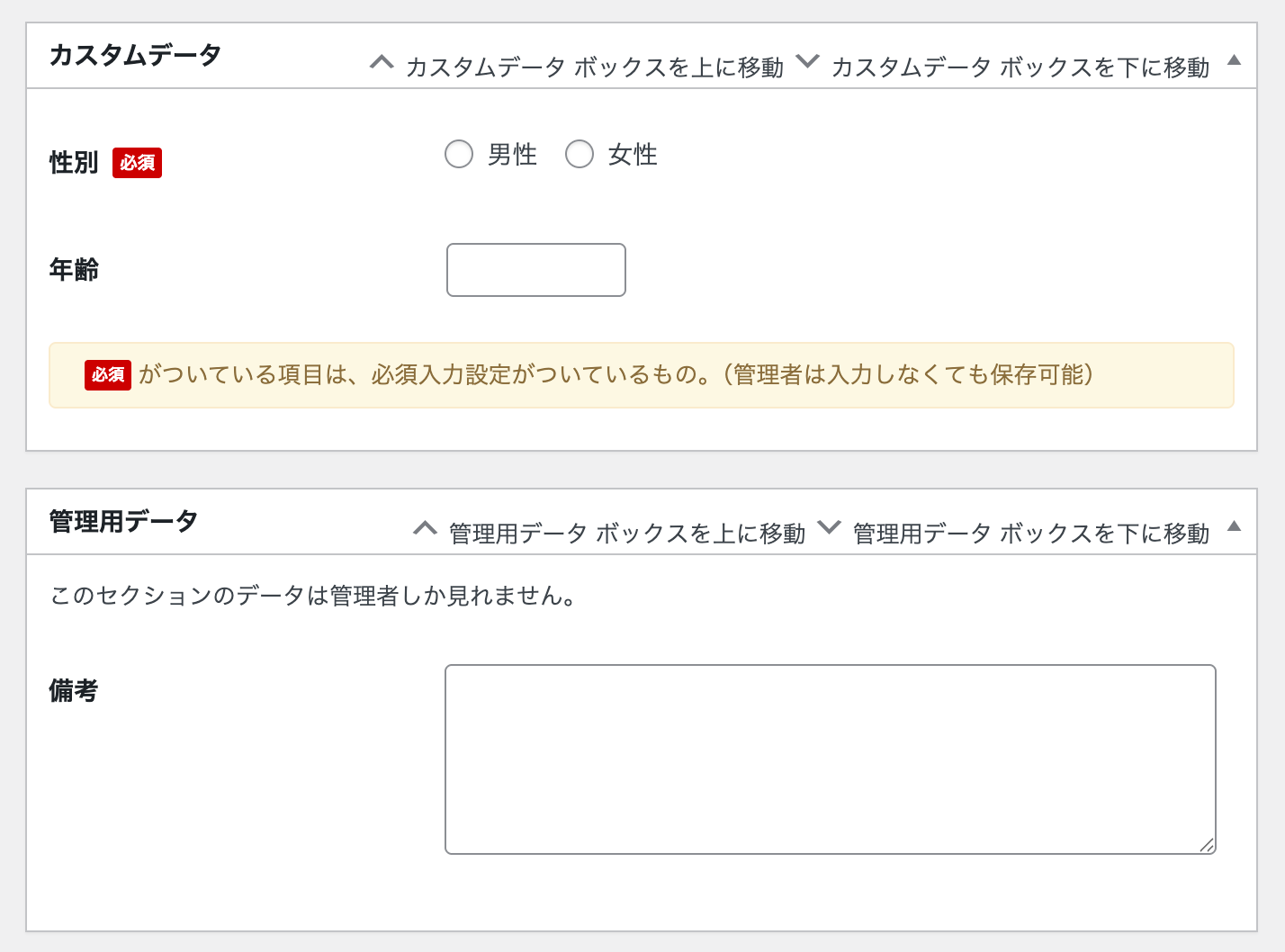Click the red 必須 badge beside 性別
Image resolution: width=1285 pixels, height=952 pixels.
137,163
